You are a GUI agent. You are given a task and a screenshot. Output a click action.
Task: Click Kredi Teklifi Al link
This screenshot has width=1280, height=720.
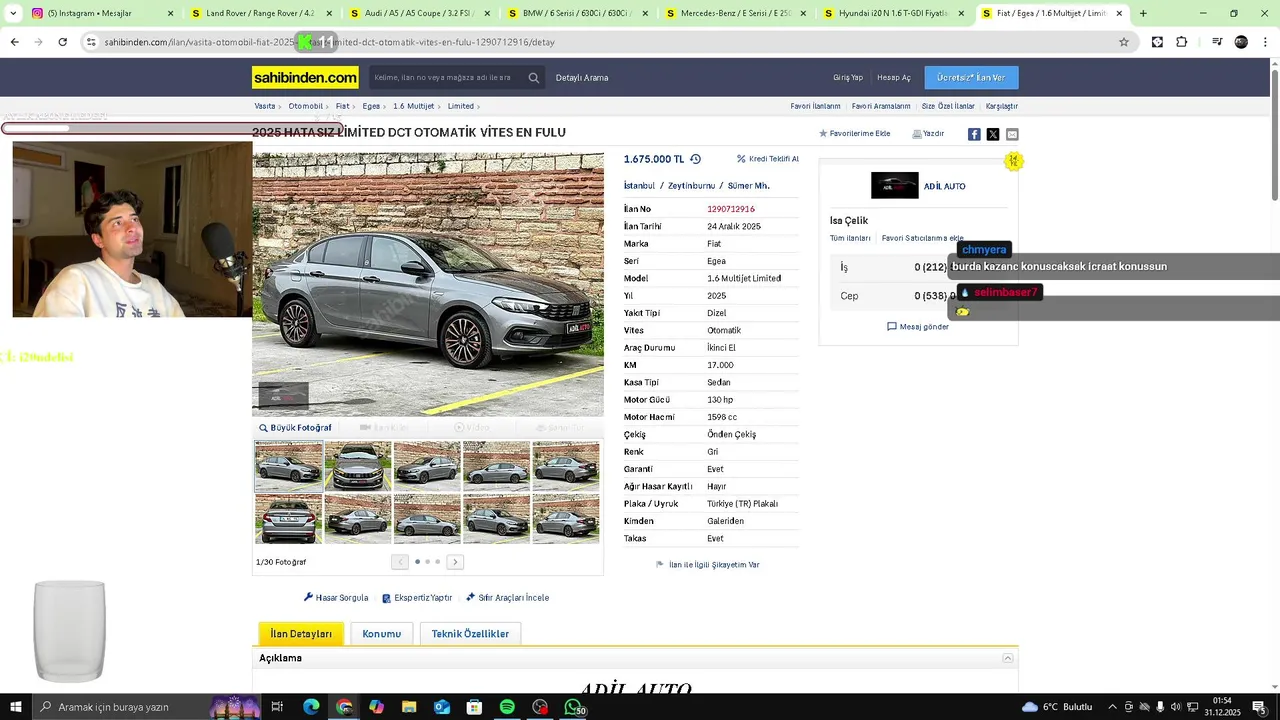[x=768, y=159]
